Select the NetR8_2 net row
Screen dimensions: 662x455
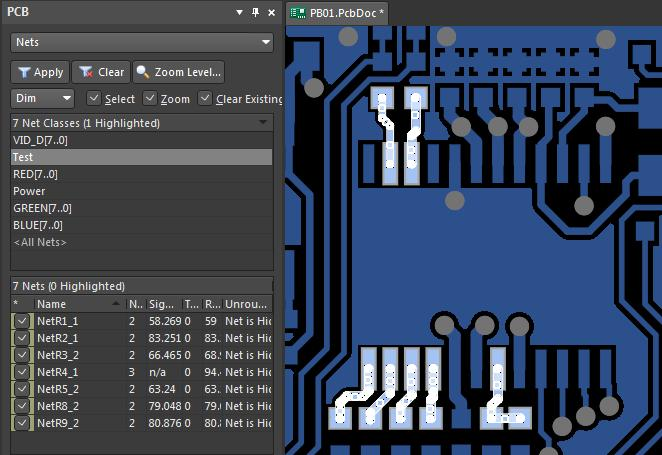pyautogui.click(x=141, y=406)
